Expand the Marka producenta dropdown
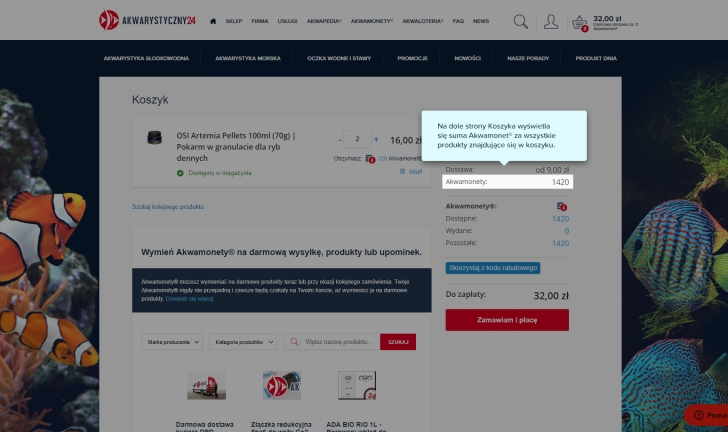The height and width of the screenshot is (432, 728). (172, 342)
